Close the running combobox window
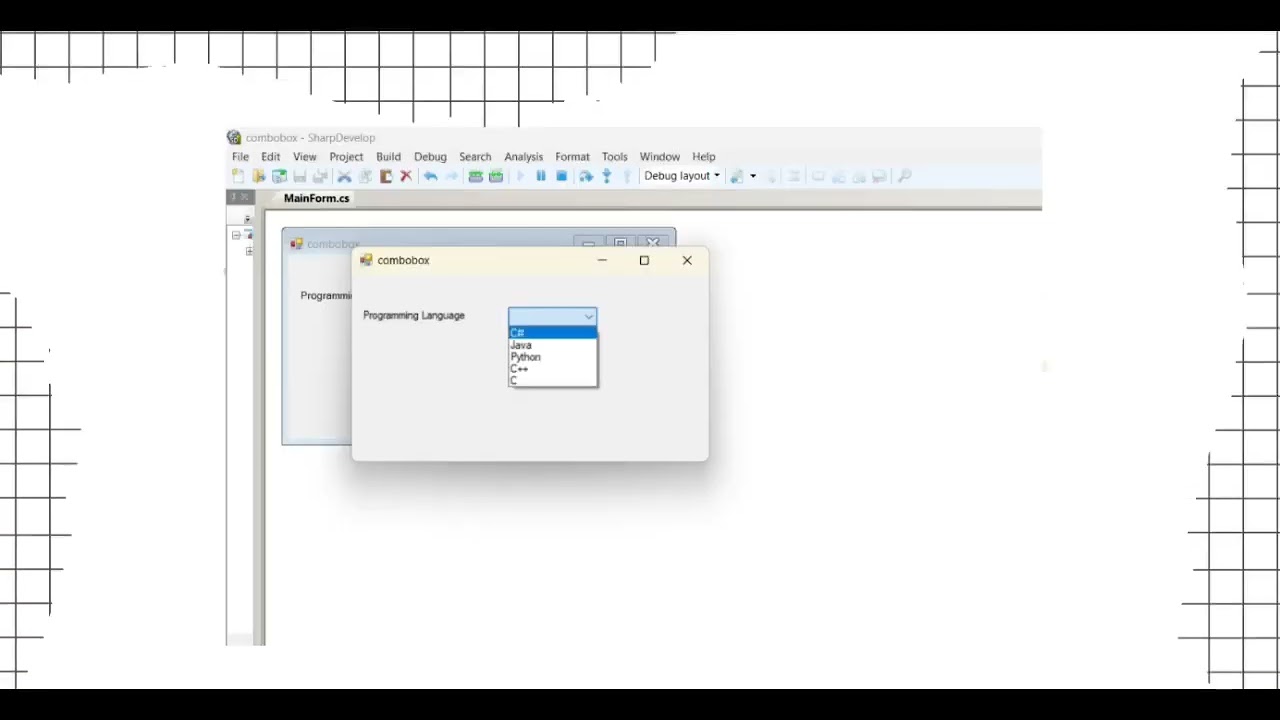Screen dimensions: 1280x720 (x=687, y=260)
